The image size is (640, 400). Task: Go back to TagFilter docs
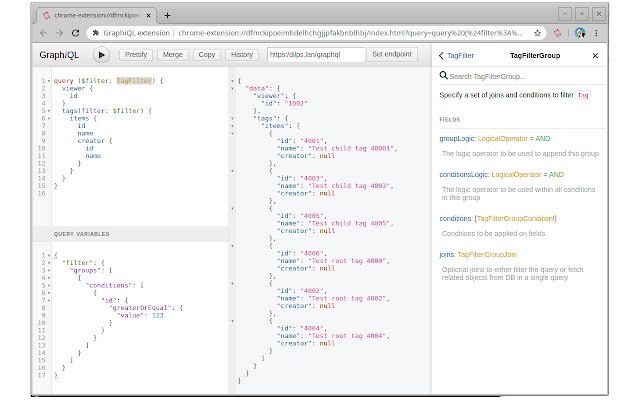(456, 56)
